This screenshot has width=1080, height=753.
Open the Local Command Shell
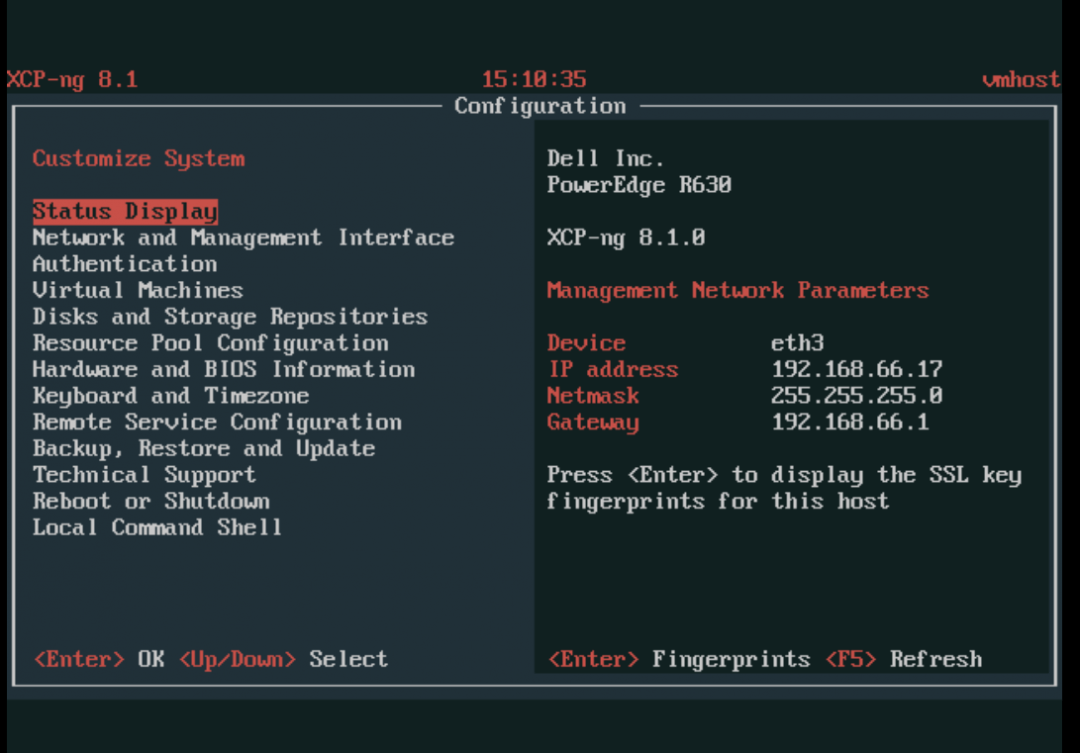(157, 528)
